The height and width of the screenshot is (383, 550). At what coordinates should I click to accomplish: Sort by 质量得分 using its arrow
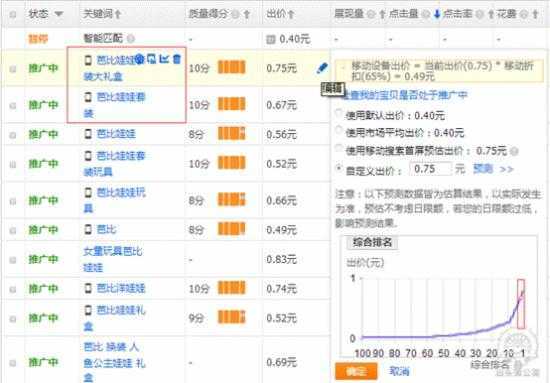(247, 14)
